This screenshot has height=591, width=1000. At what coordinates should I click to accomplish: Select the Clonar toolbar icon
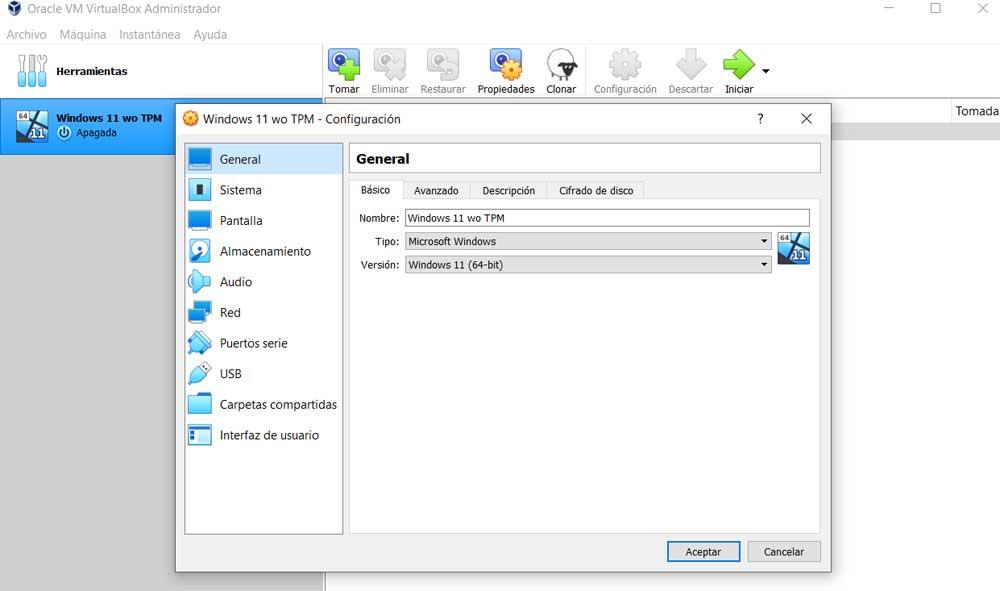tap(561, 65)
